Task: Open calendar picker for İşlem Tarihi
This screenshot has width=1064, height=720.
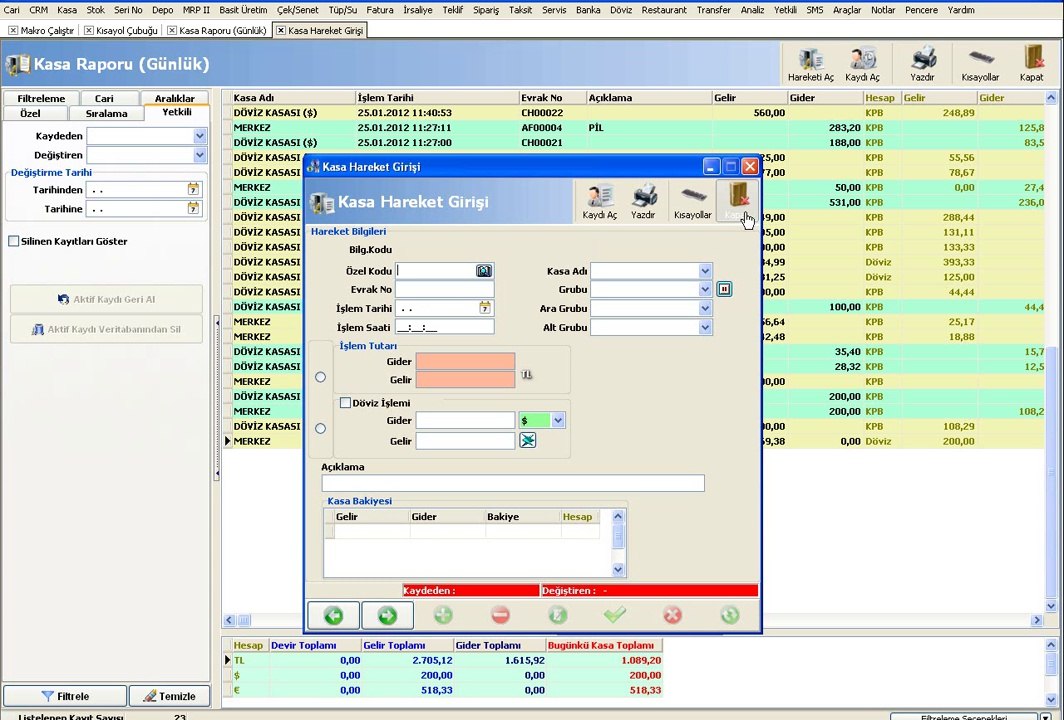Action: (484, 308)
